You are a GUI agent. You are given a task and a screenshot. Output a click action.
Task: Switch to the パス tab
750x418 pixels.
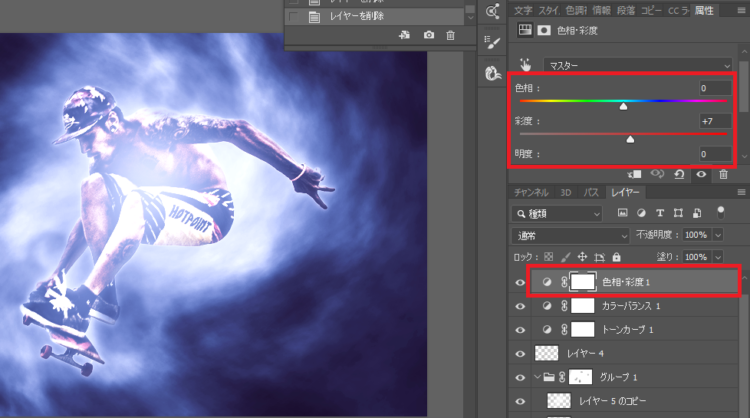click(x=591, y=192)
